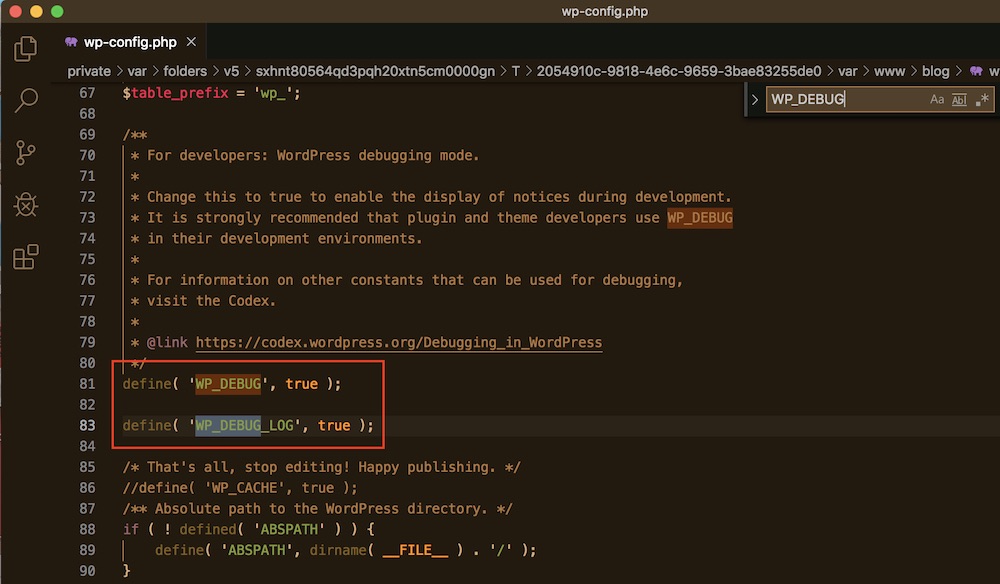Screen dimensions: 1000x584
Task: Close the wp-config.php tab
Action: click(192, 43)
